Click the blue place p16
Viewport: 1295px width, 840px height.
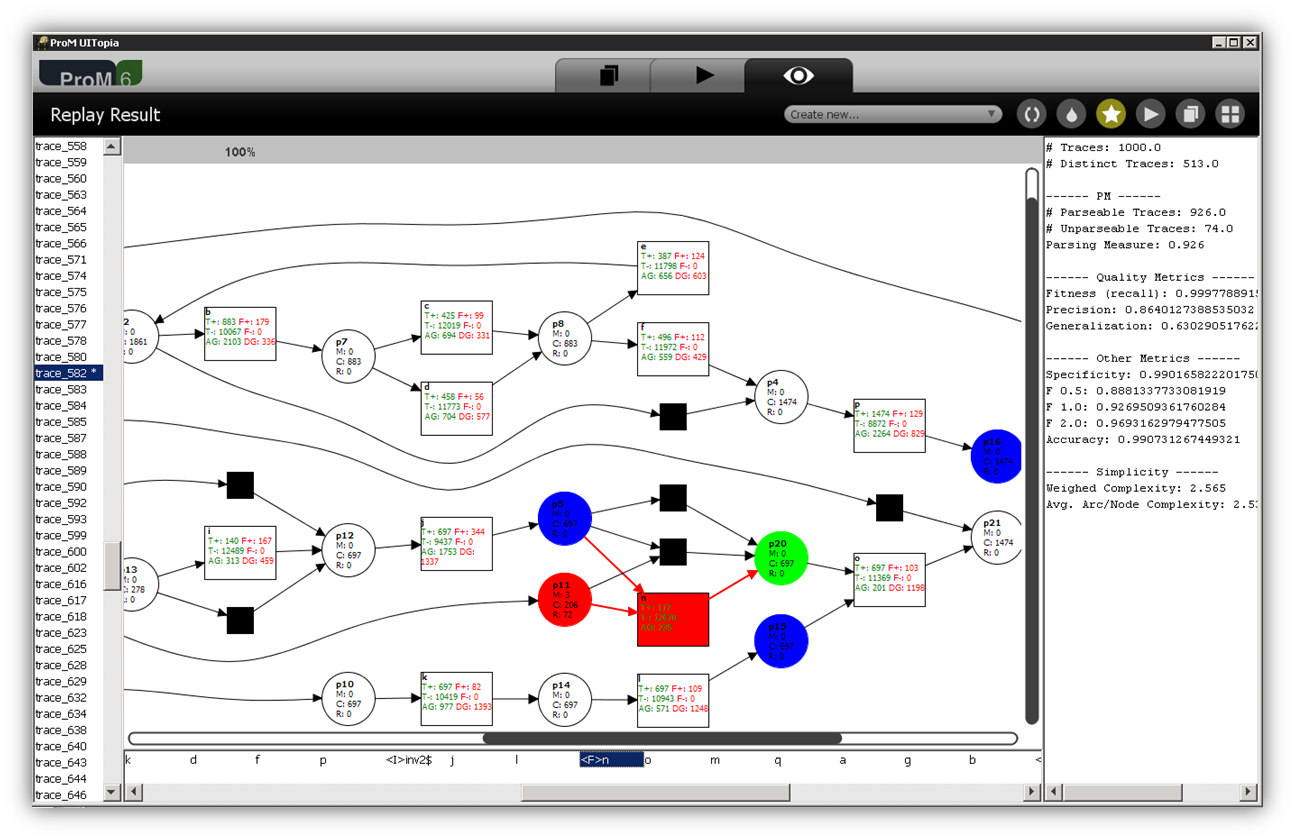tap(996, 457)
